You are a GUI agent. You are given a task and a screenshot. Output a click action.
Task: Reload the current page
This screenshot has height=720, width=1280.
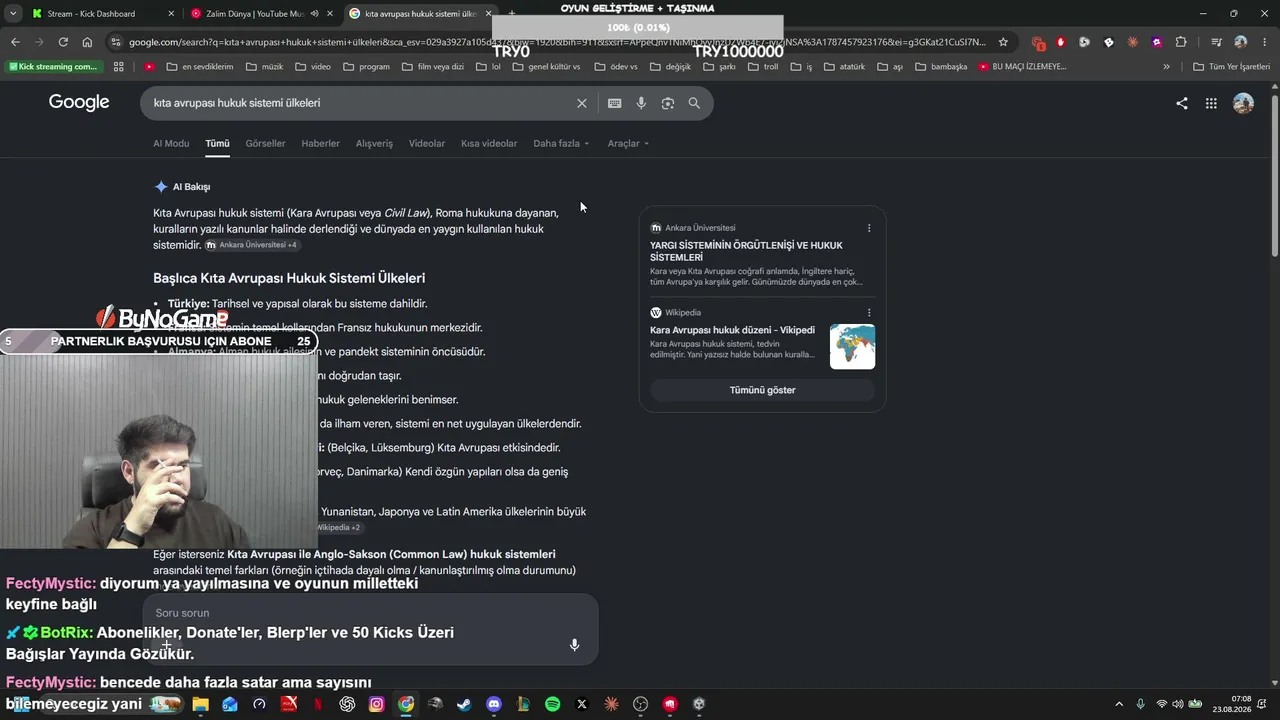(x=63, y=42)
